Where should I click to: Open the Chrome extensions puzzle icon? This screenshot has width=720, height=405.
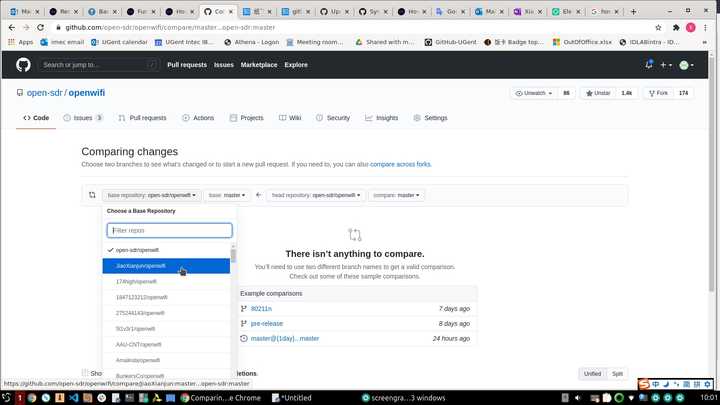coord(675,28)
